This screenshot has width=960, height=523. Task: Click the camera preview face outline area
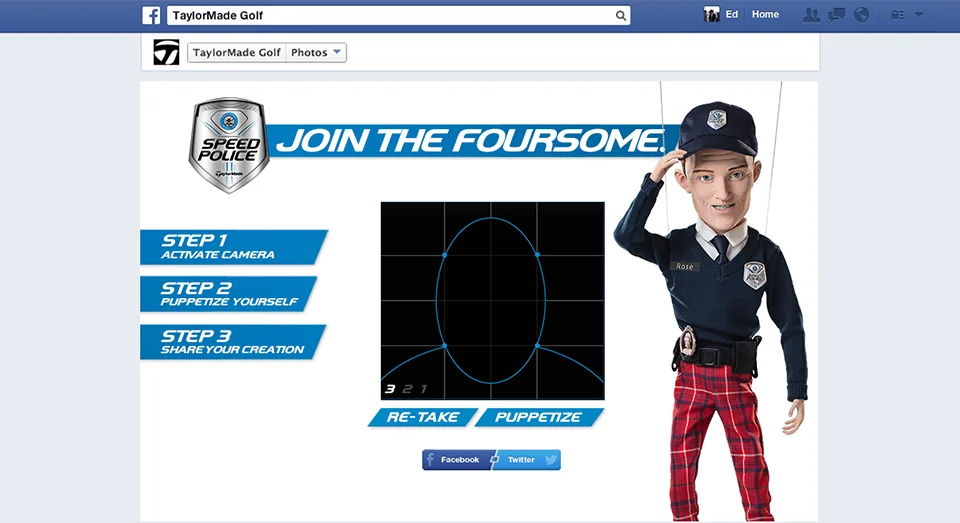pyautogui.click(x=492, y=301)
